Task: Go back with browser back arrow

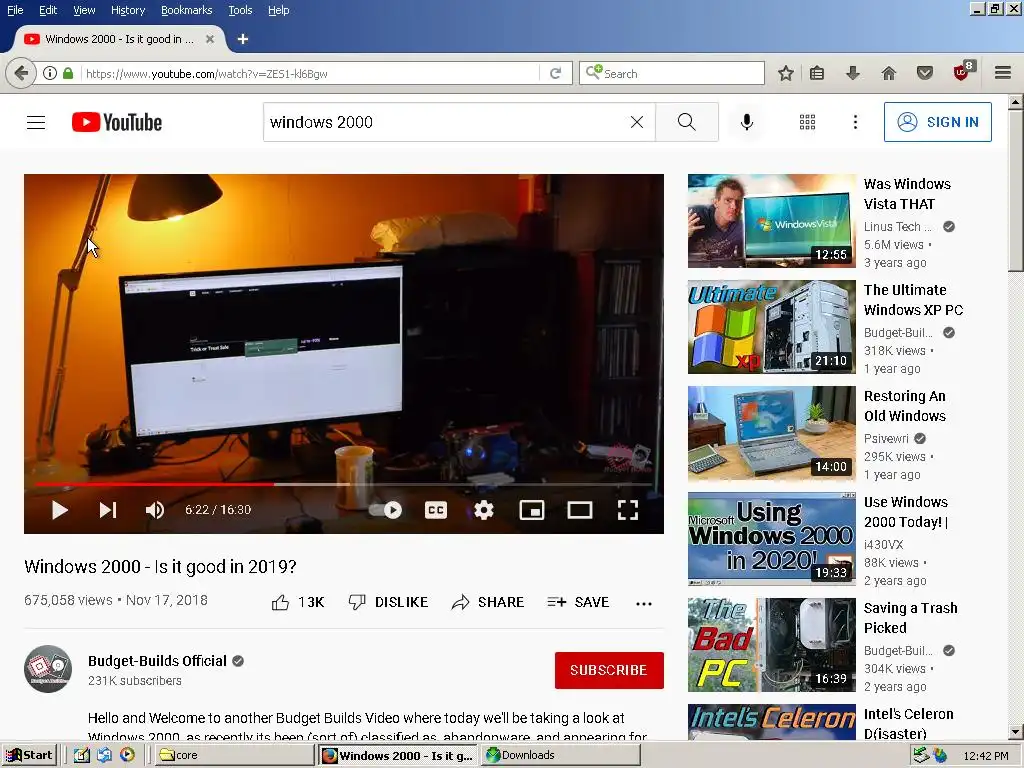Action: (21, 73)
